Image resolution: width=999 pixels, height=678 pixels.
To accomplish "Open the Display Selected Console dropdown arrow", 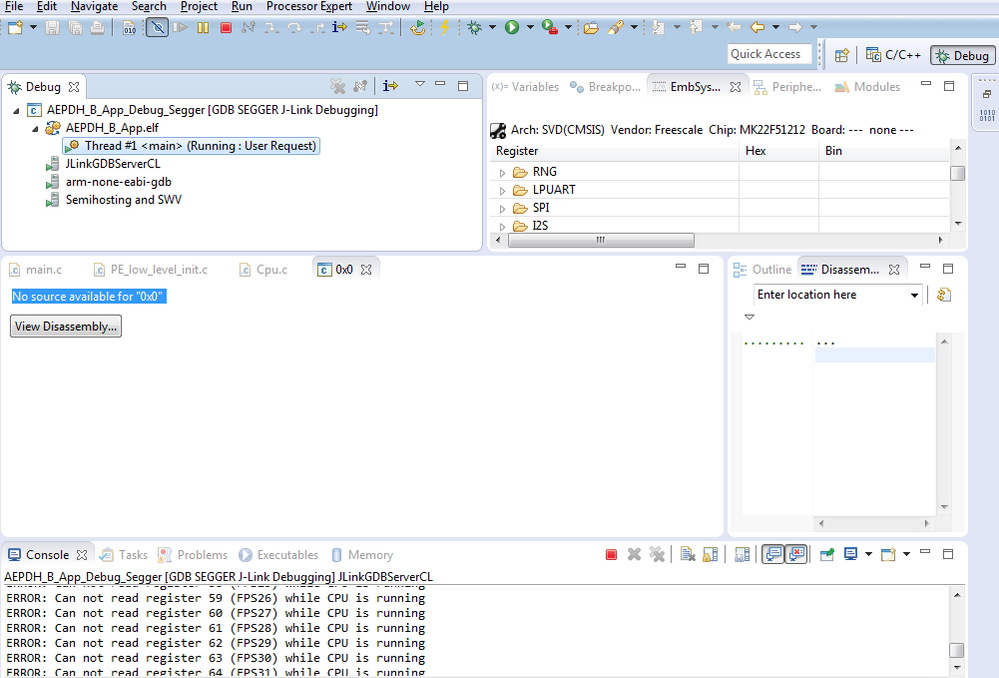I will click(x=868, y=555).
